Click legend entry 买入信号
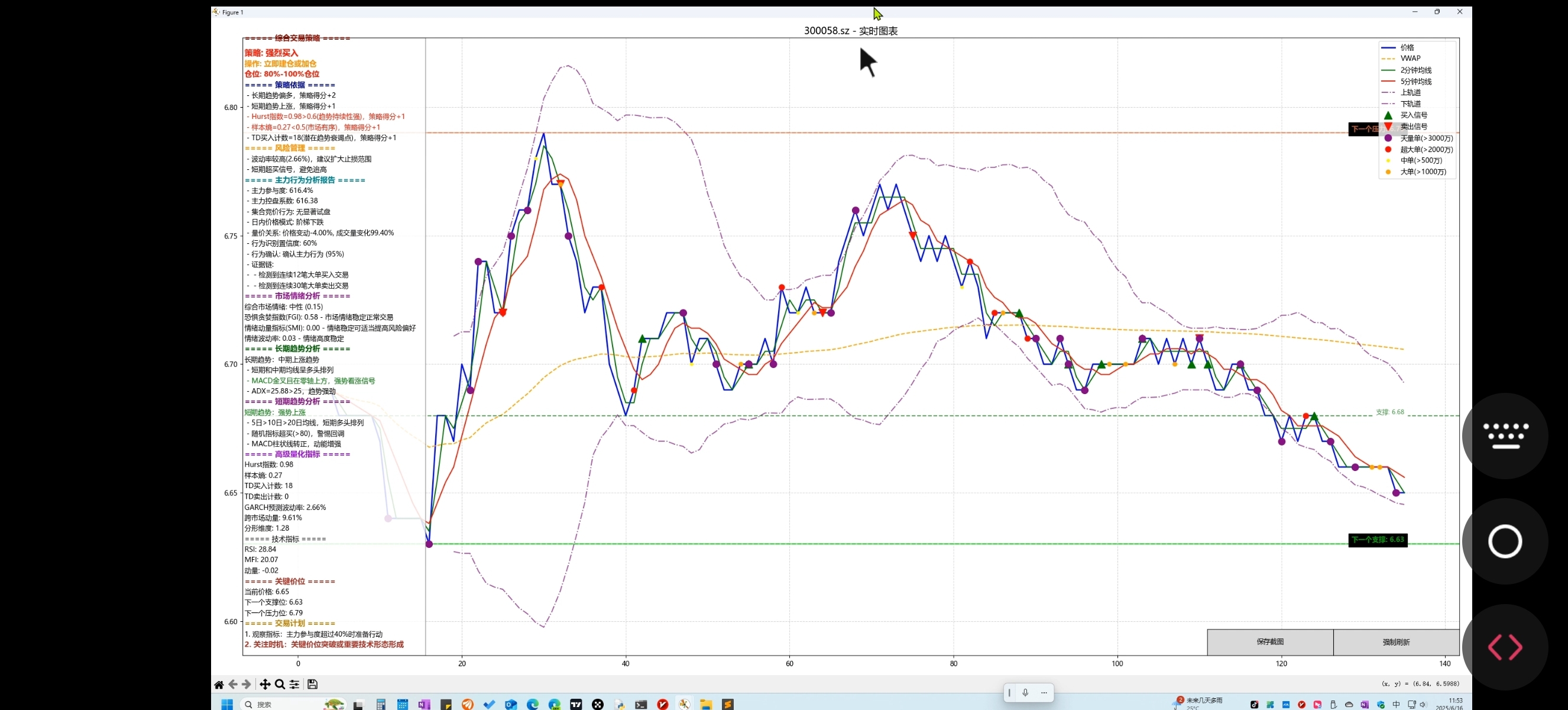This screenshot has width=1568, height=710. [x=1414, y=115]
